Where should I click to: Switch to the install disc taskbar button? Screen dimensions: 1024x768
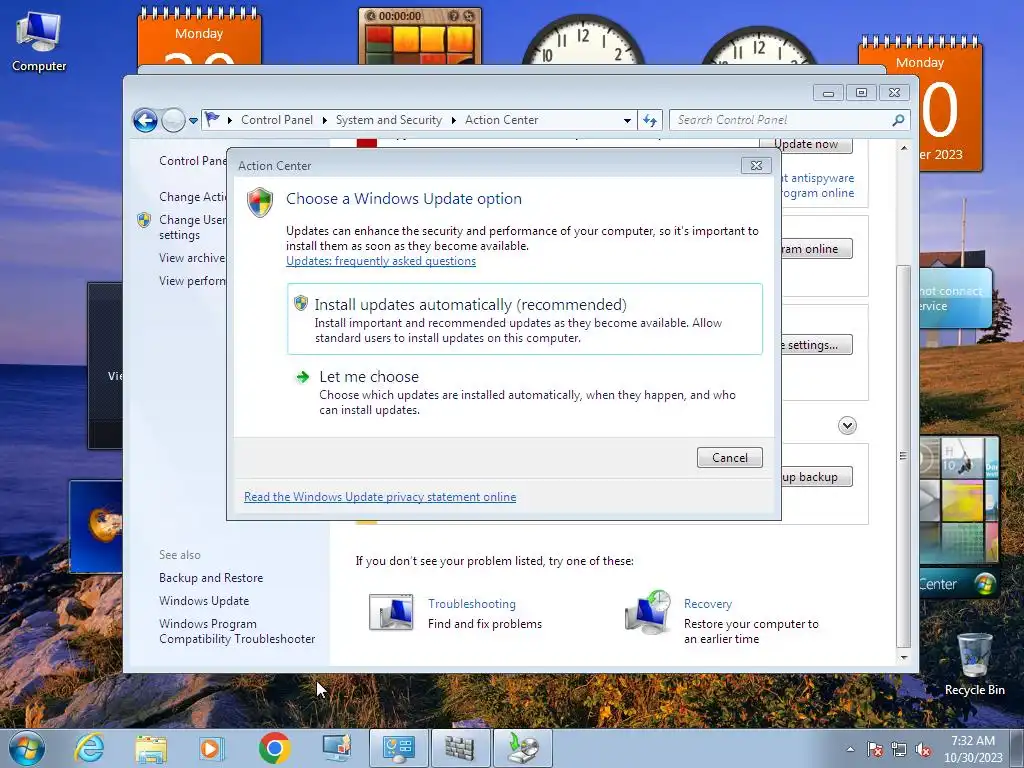tap(522, 748)
